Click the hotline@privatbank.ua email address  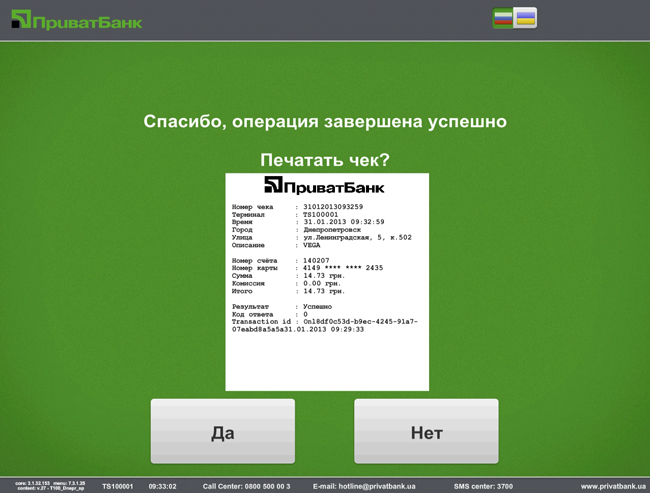(364, 486)
